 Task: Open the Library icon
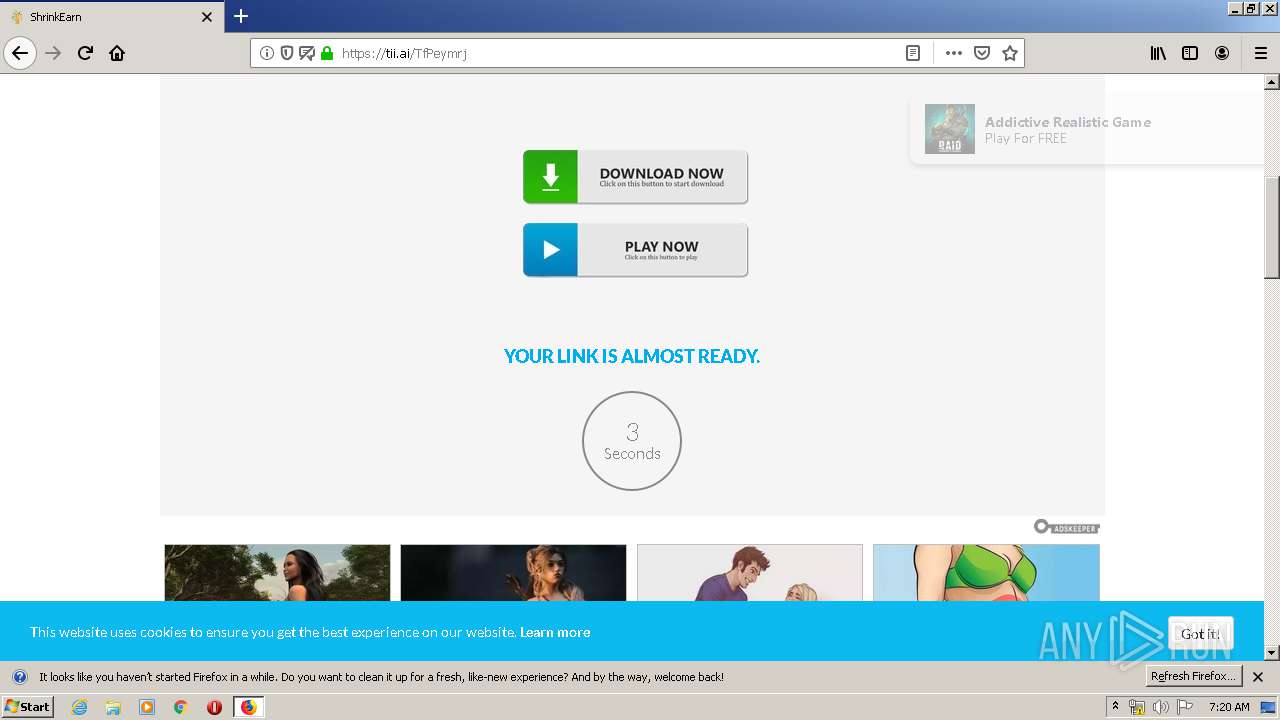(x=1158, y=53)
